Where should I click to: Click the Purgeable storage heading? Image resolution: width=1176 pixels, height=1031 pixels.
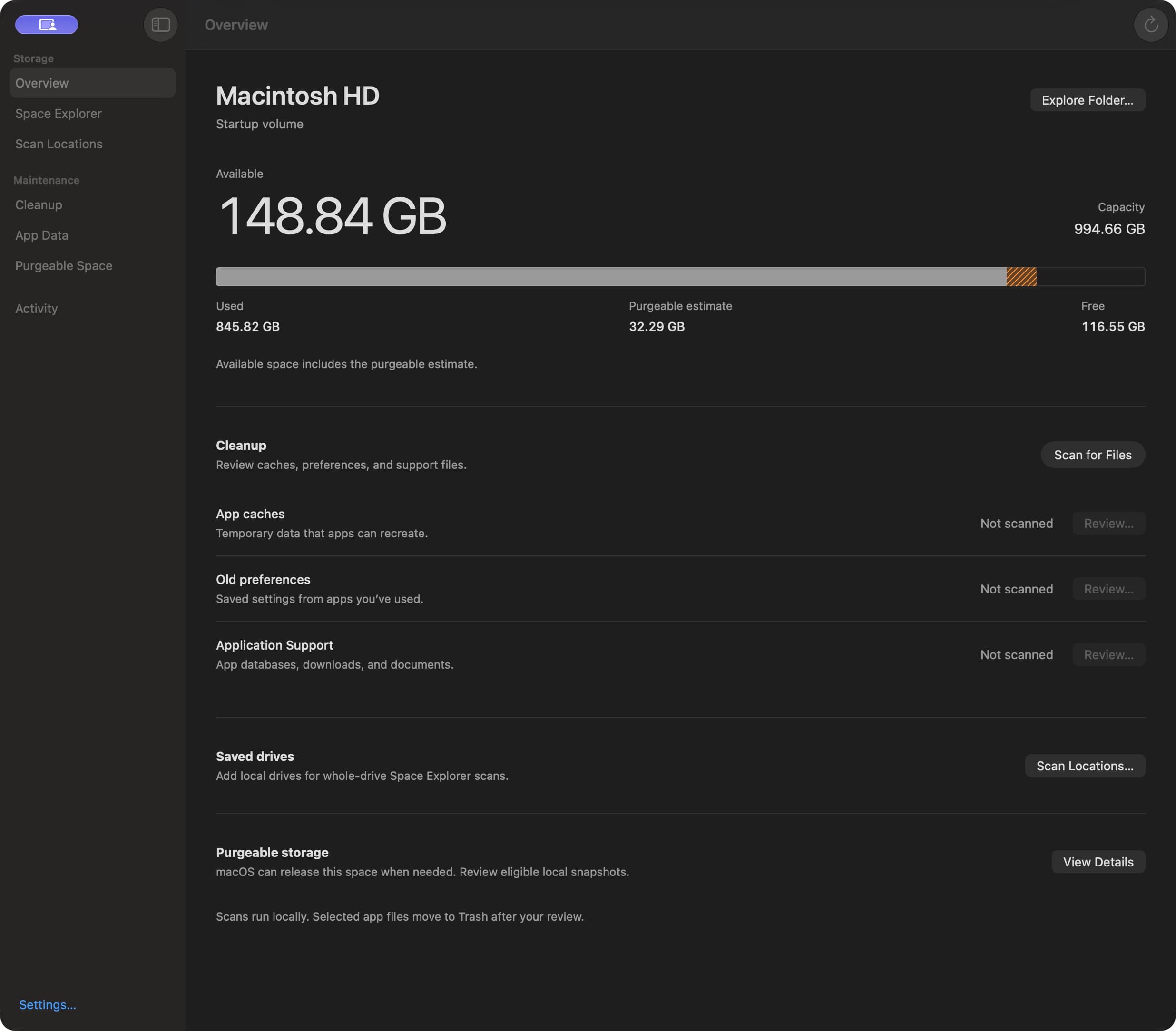(x=272, y=852)
